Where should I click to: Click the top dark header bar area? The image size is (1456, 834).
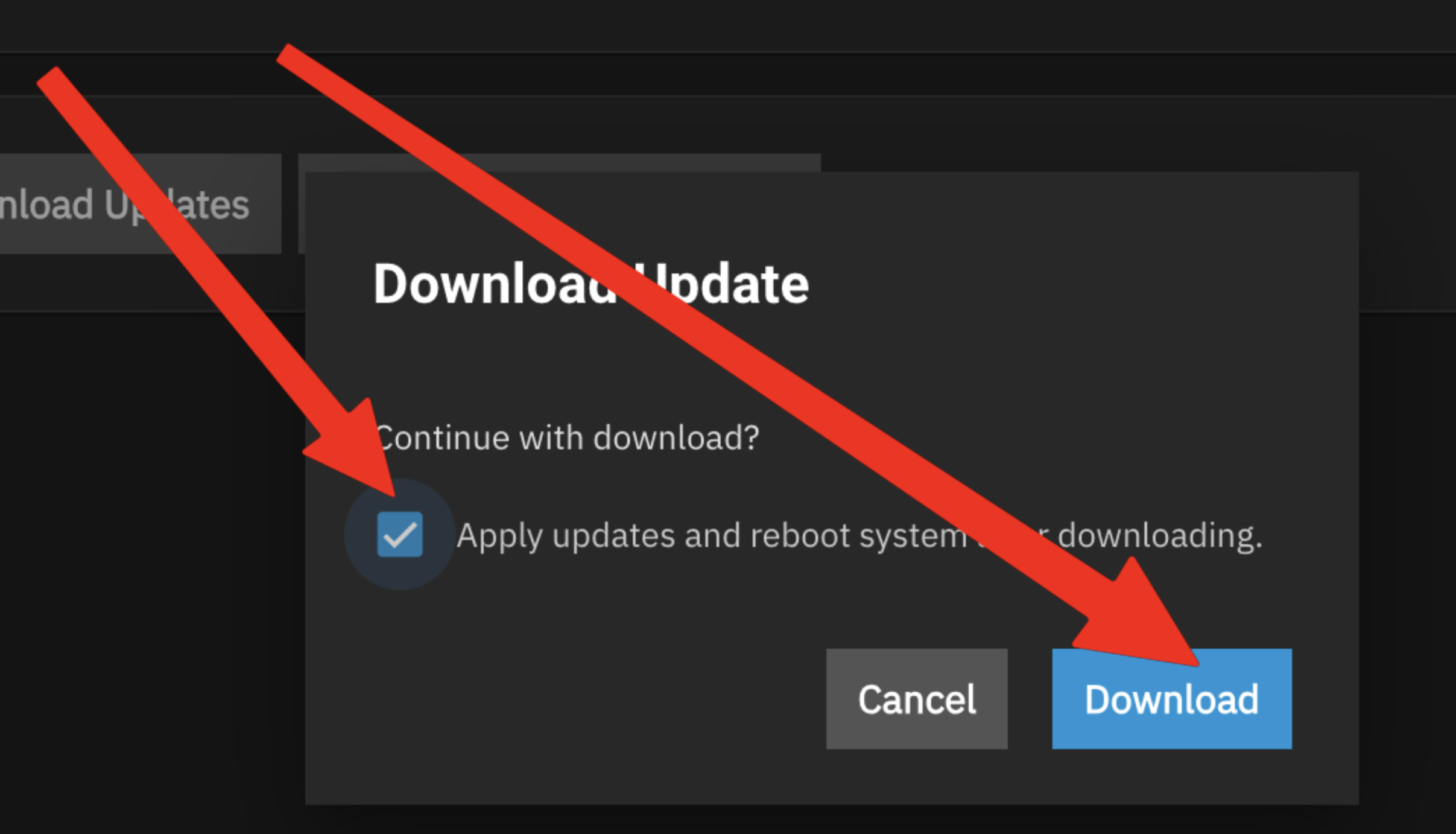tap(728, 25)
